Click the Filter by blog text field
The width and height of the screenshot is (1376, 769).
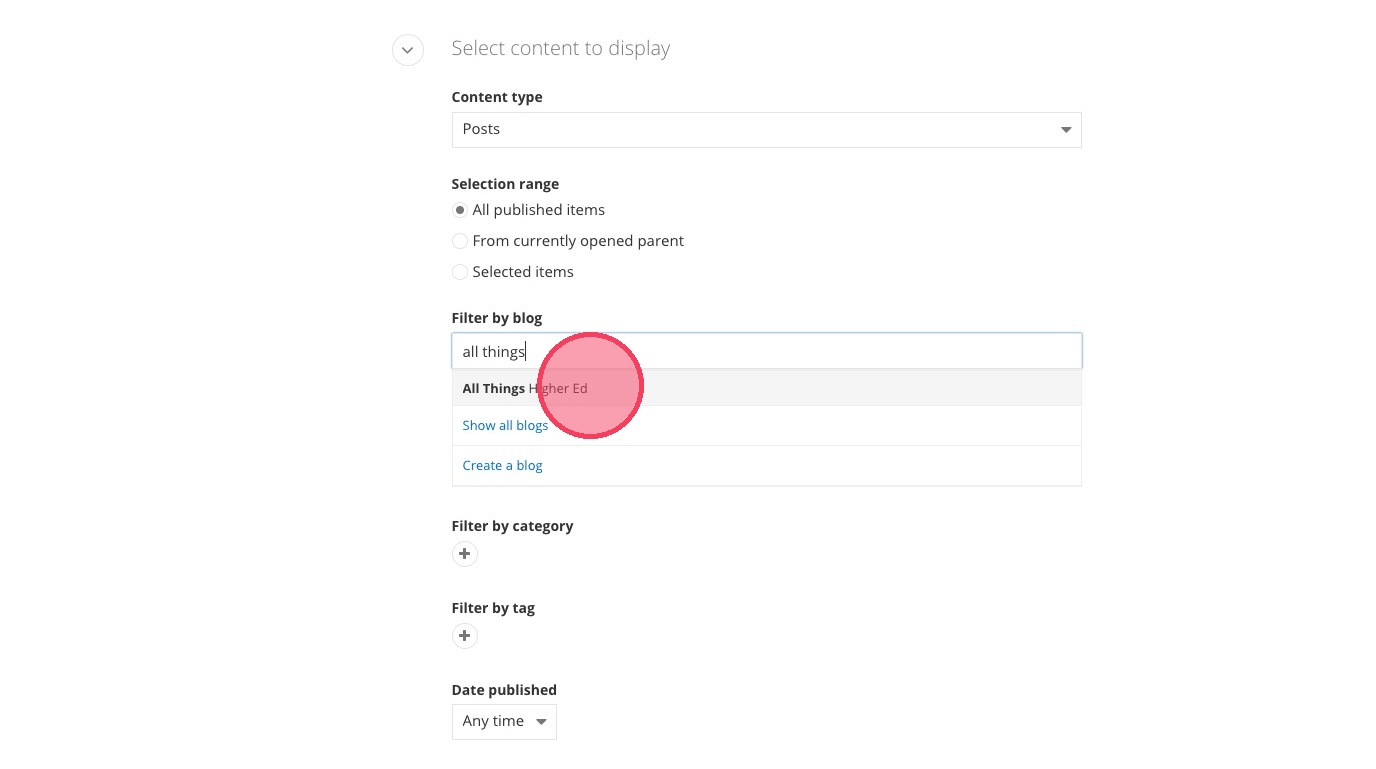tap(766, 352)
